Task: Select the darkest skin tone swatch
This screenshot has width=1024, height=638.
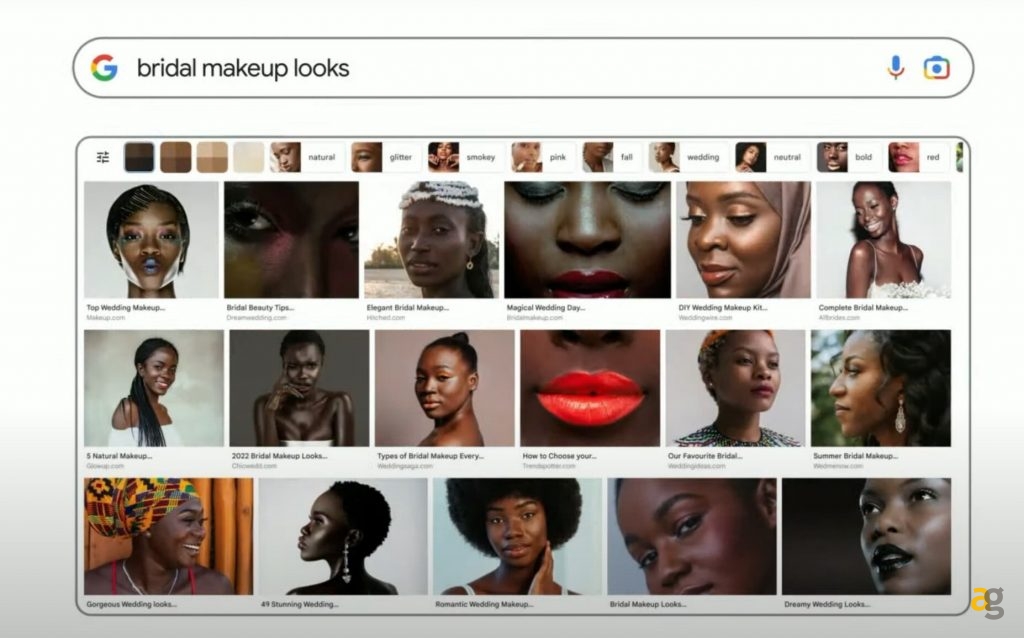Action: (x=139, y=157)
